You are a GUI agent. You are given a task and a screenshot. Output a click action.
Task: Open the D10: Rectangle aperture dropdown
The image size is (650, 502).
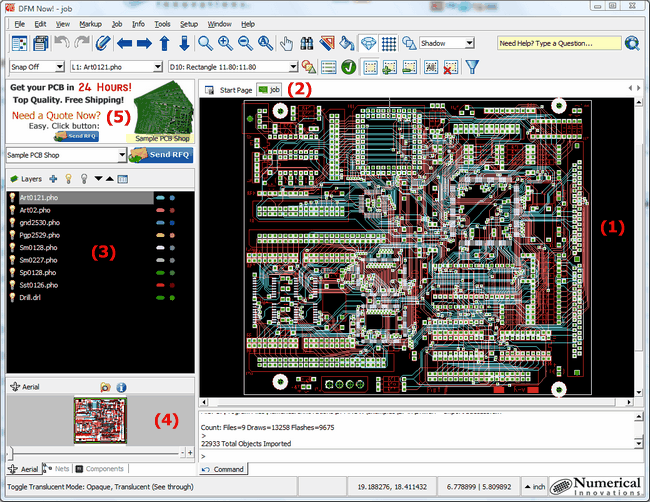[x=293, y=67]
